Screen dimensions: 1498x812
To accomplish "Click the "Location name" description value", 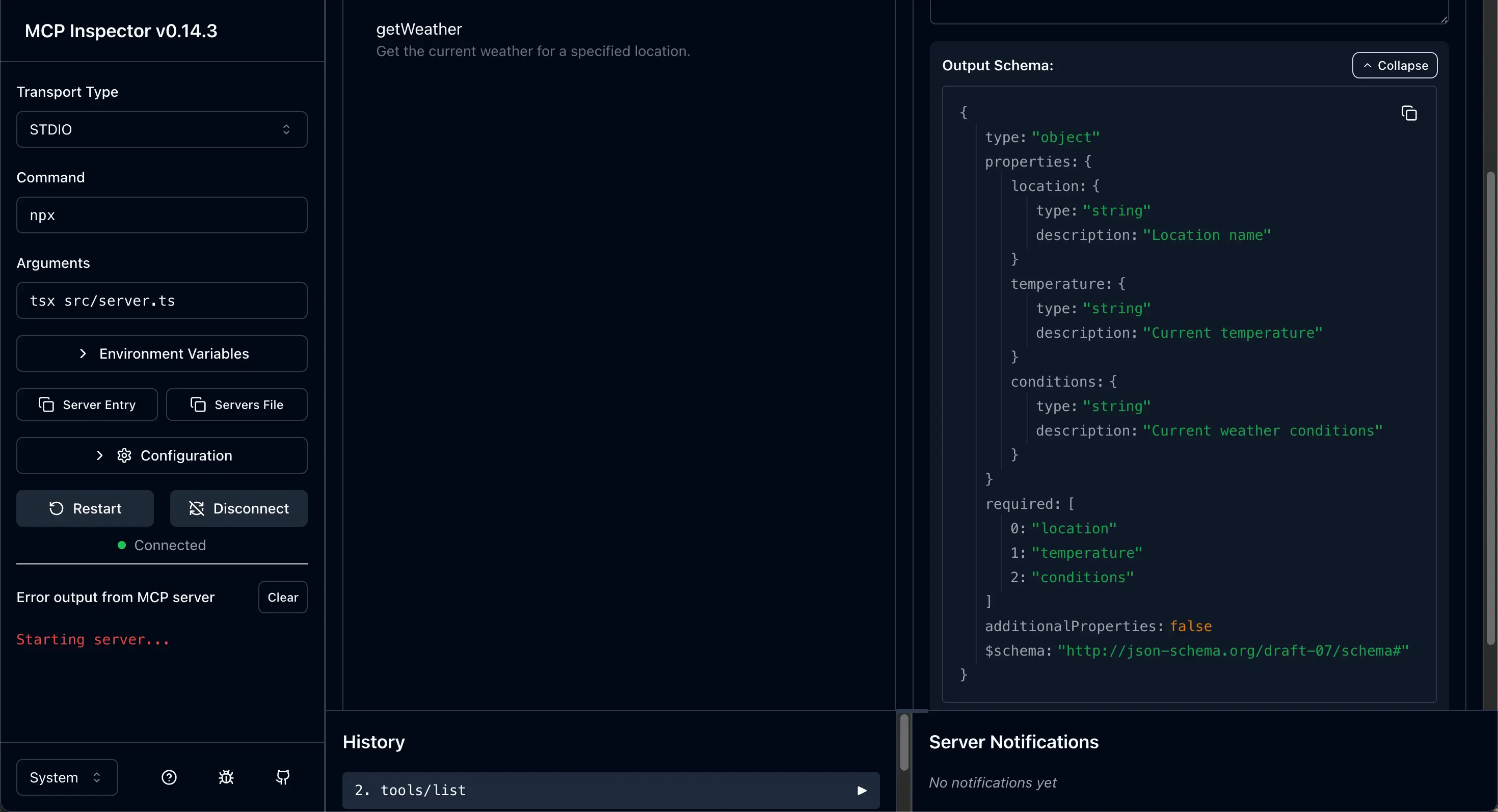I will pyautogui.click(x=1207, y=235).
